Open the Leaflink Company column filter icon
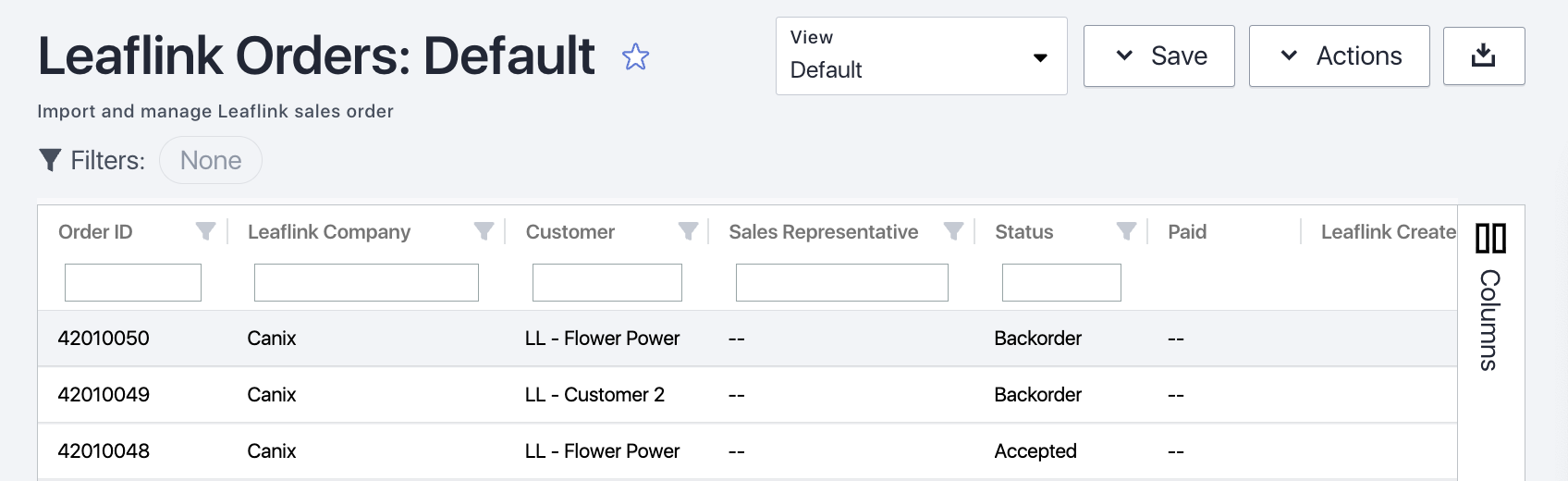This screenshot has width=1568, height=481. coord(484,231)
